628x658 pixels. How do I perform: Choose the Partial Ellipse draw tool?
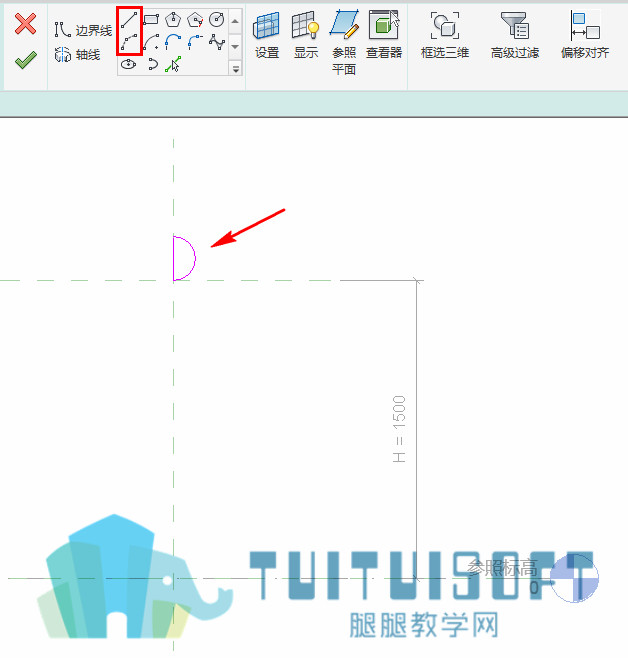pyautogui.click(x=152, y=65)
